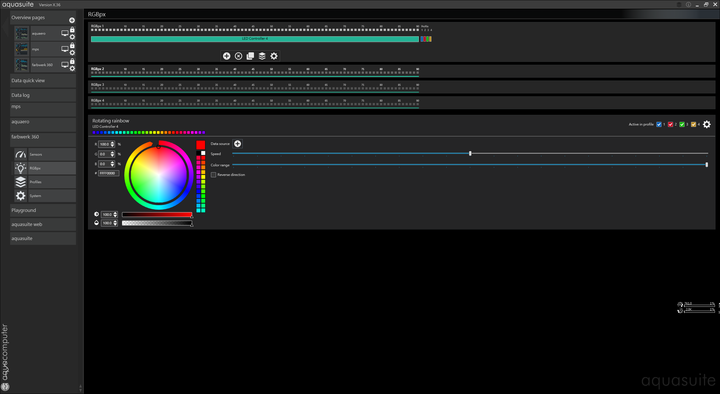The image size is (720, 394).
Task: Click the hex color code input field
Action: point(109,174)
